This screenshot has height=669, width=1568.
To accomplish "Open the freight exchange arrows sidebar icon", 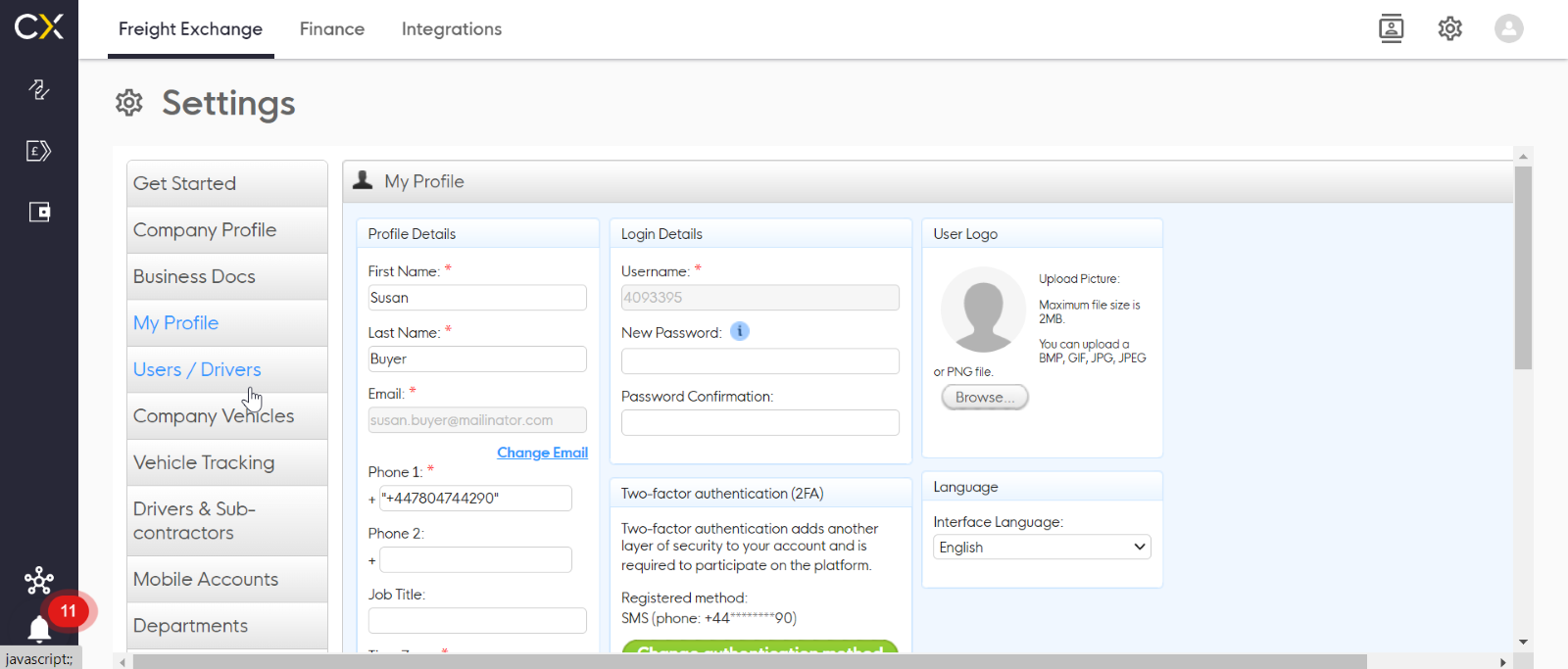I will [x=38, y=89].
